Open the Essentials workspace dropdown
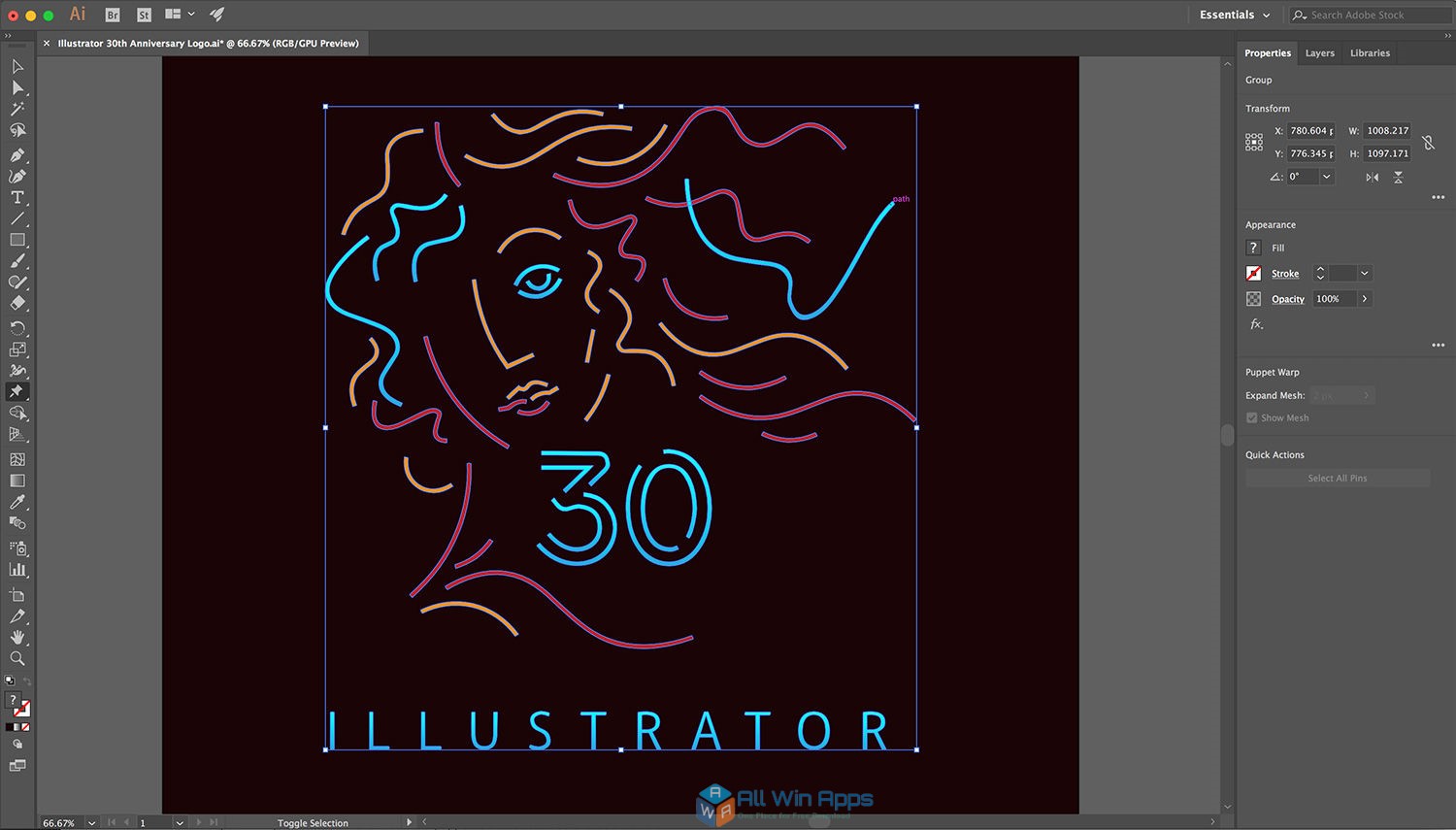1456x830 pixels. [x=1234, y=15]
